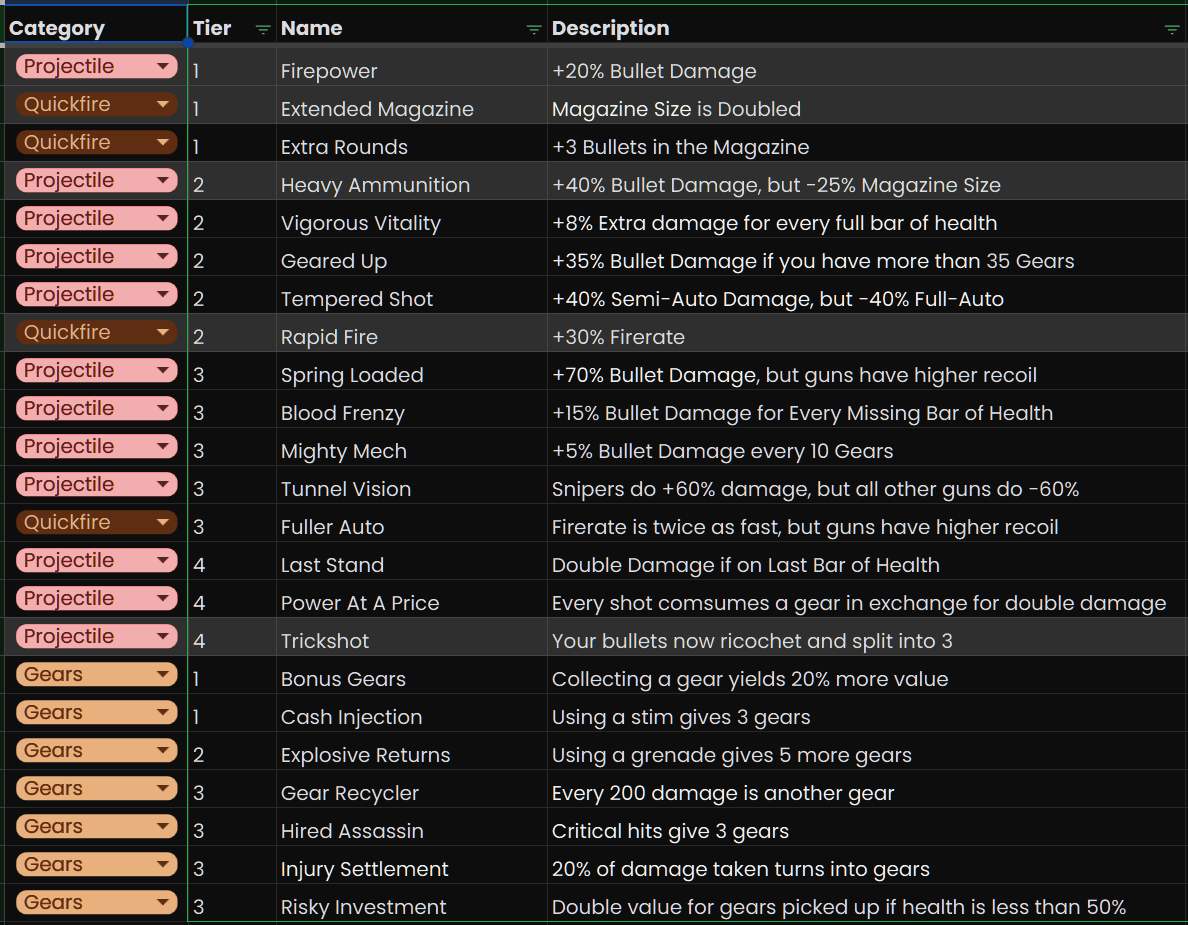Viewport: 1188px width, 925px height.
Task: Expand the Gears dropdown for Risky Investment
Action: 162,903
